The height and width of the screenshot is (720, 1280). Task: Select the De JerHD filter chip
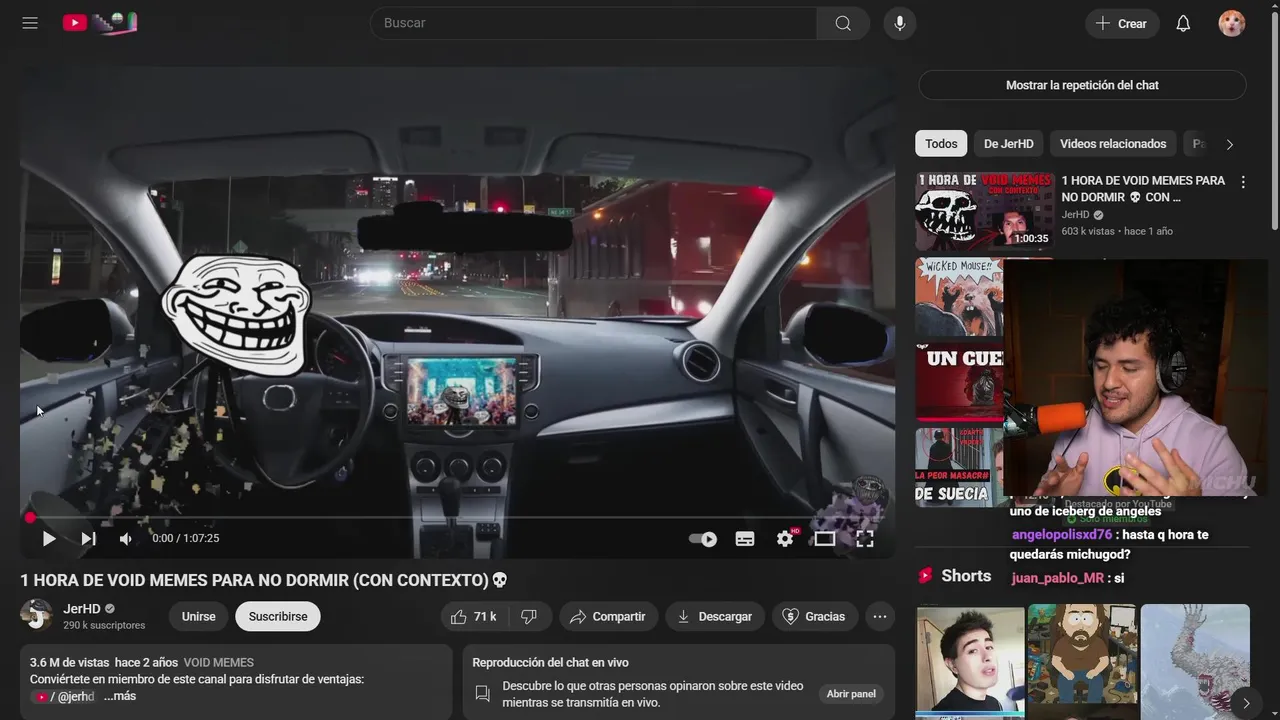(1009, 144)
